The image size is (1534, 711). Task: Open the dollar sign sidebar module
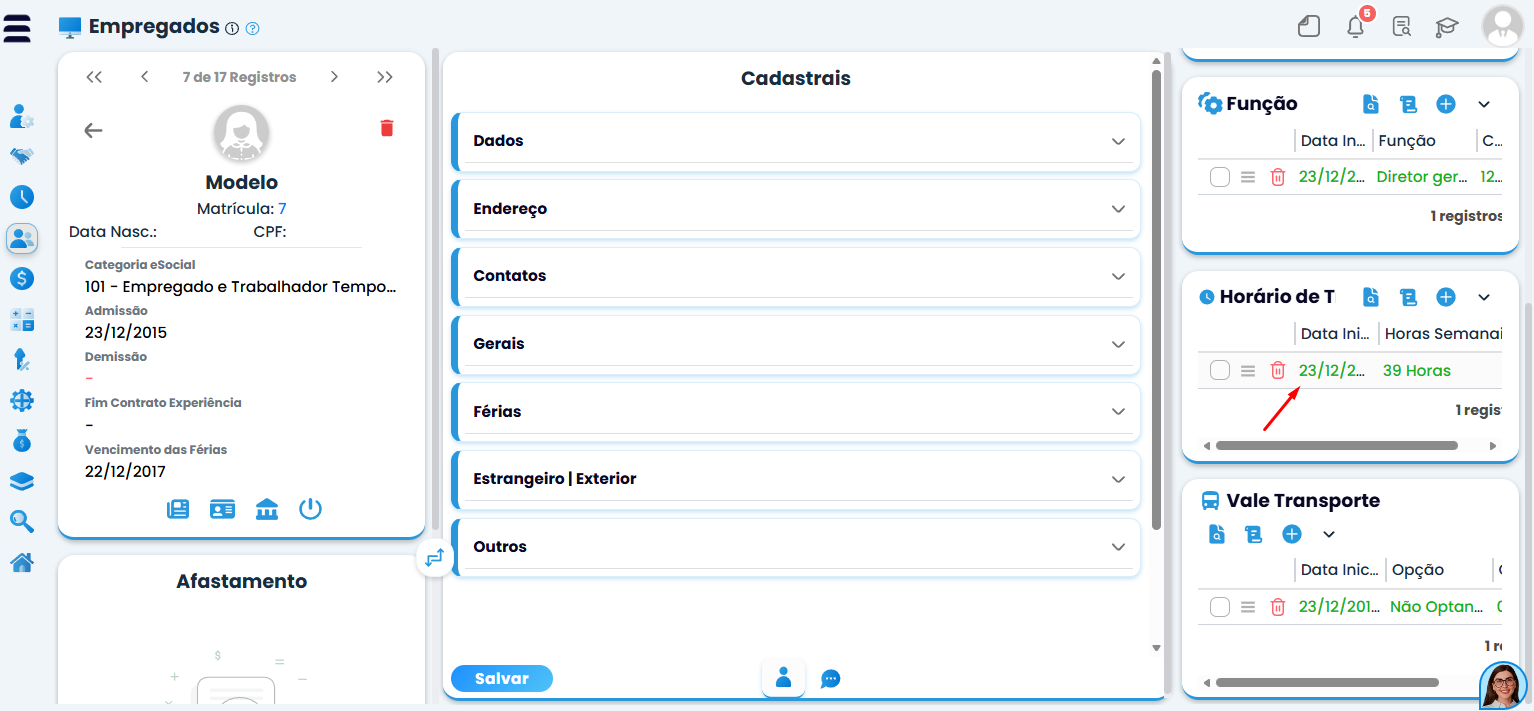pos(22,279)
